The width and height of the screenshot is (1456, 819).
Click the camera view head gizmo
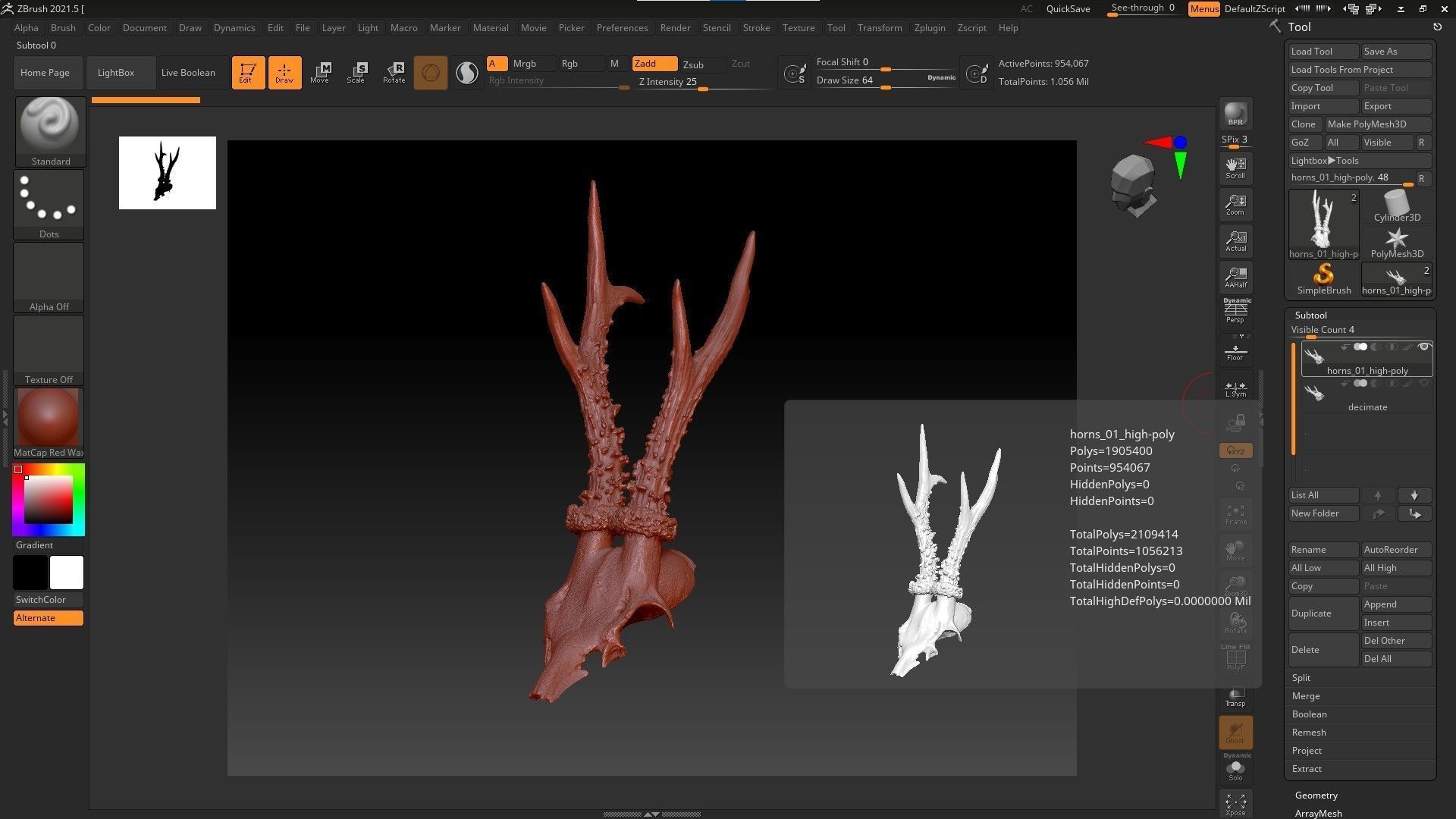(x=1133, y=185)
